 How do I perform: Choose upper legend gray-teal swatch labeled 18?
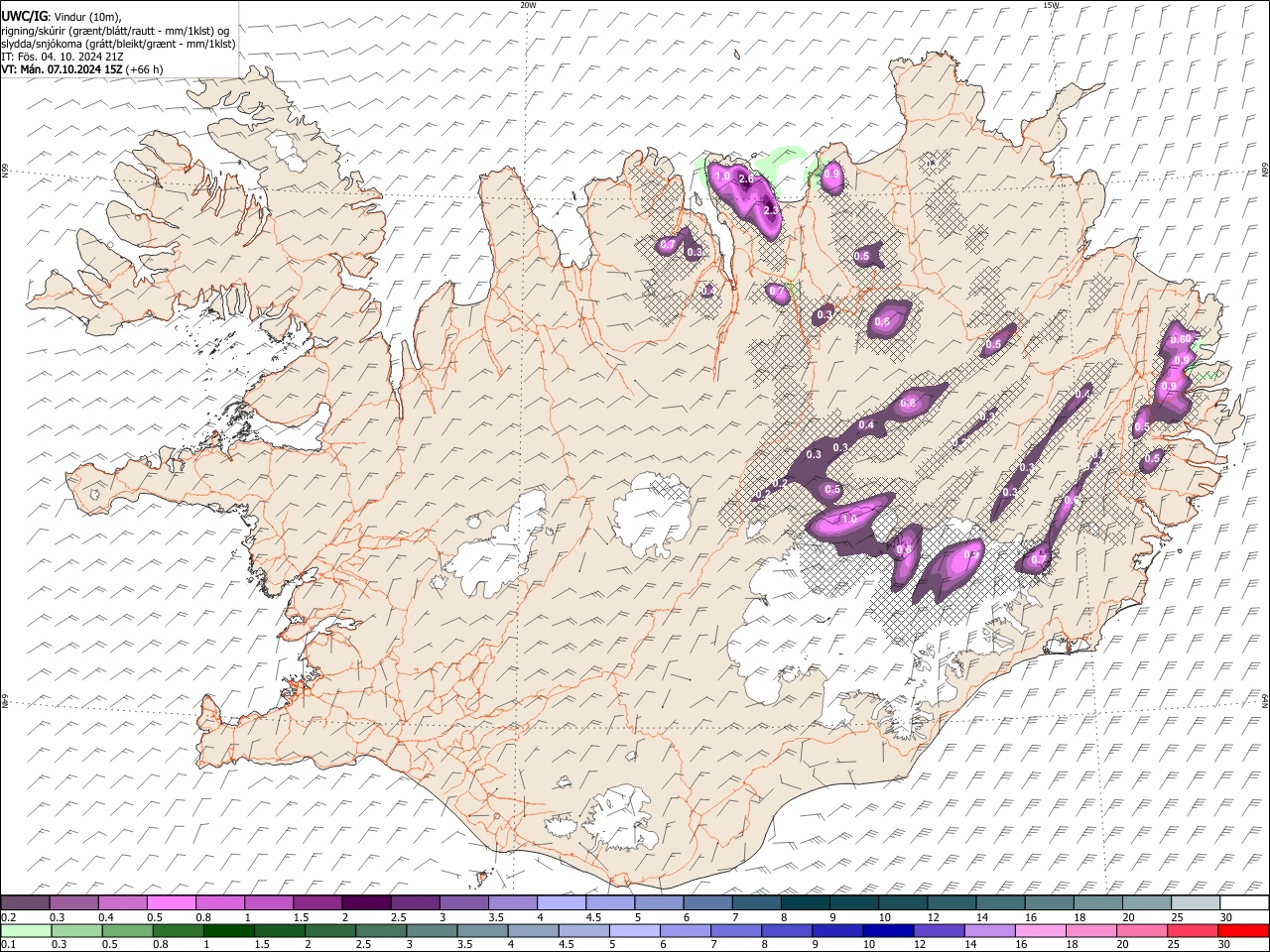click(x=1096, y=903)
